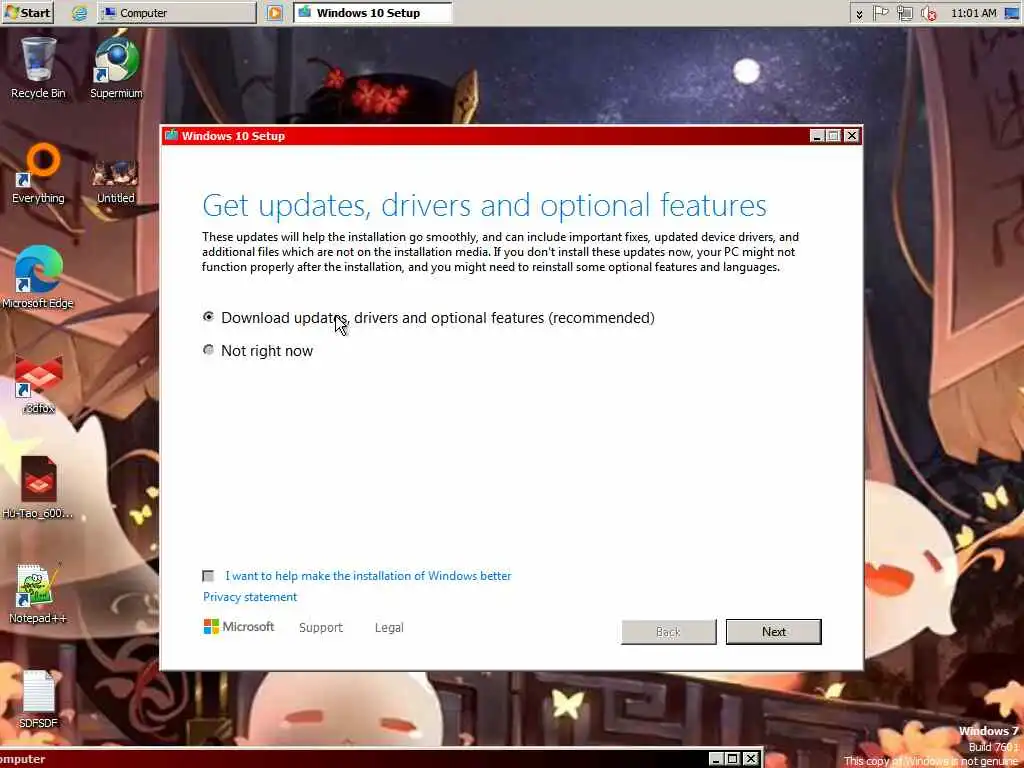Screen dimensions: 1024x768
Task: Launch Microsoft Edge from the desktop
Action: click(x=38, y=278)
